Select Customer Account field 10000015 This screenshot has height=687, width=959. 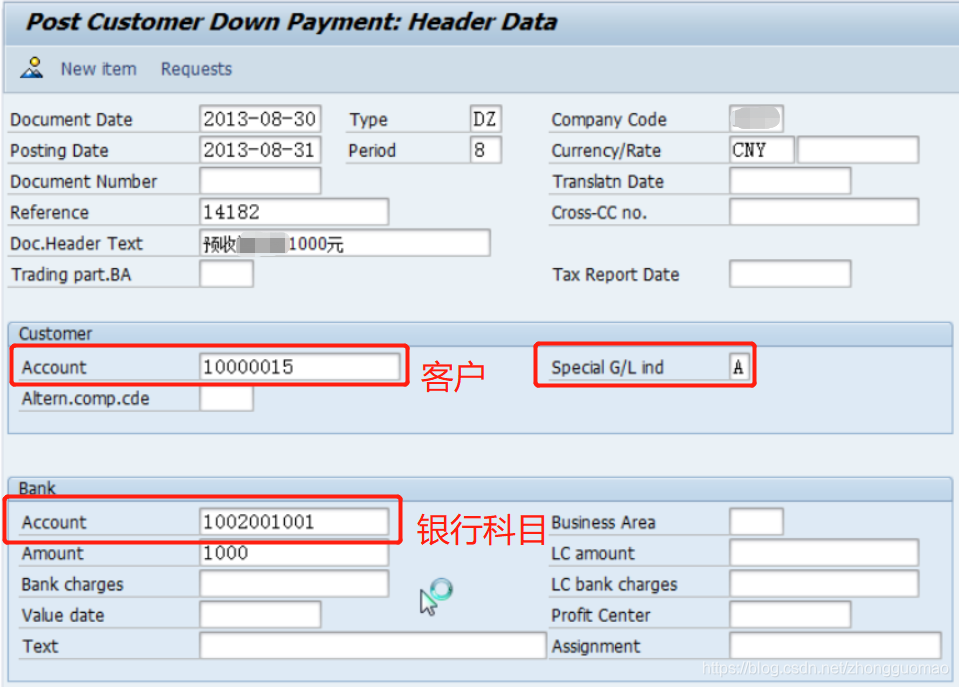[x=300, y=367]
